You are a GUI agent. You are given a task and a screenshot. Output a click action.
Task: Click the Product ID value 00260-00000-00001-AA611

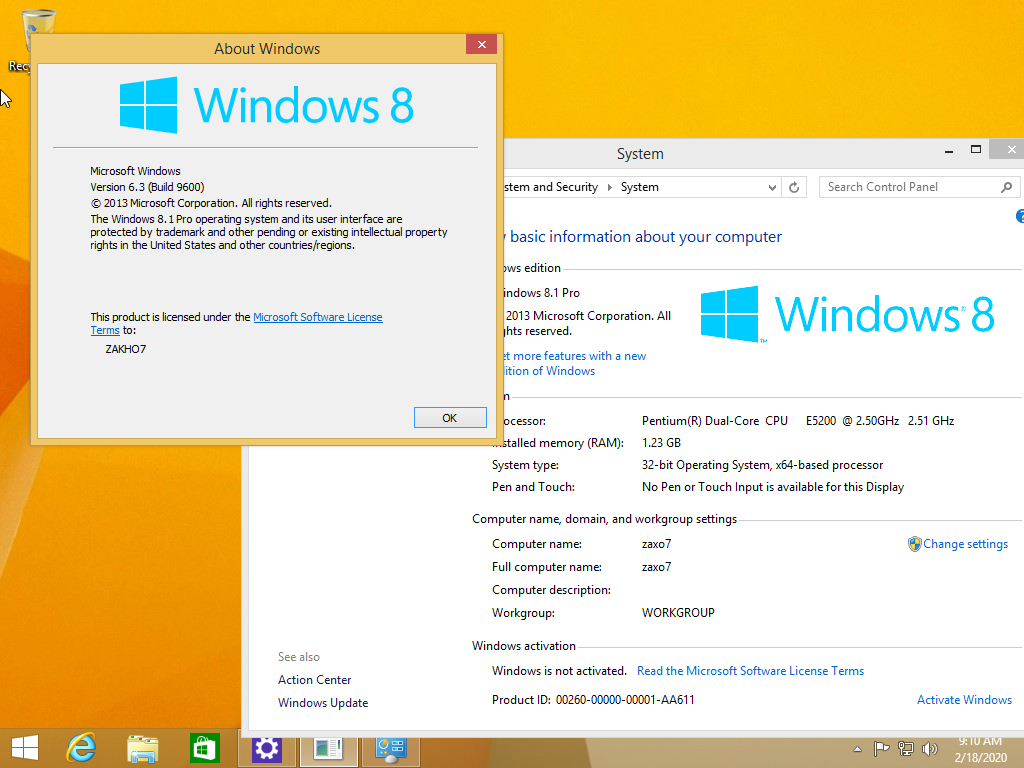[625, 699]
